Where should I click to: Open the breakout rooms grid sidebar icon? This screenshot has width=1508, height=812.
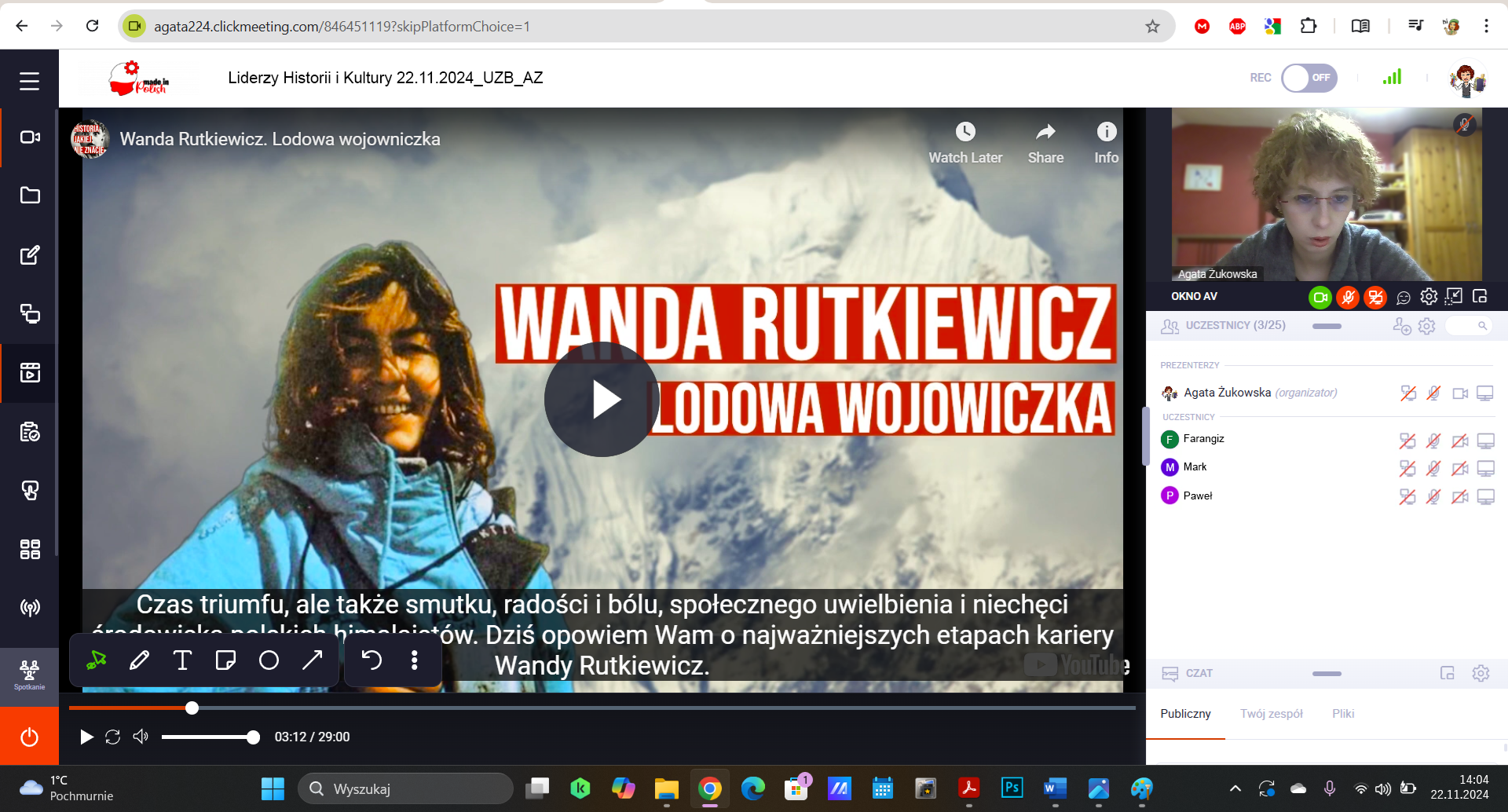(x=30, y=549)
